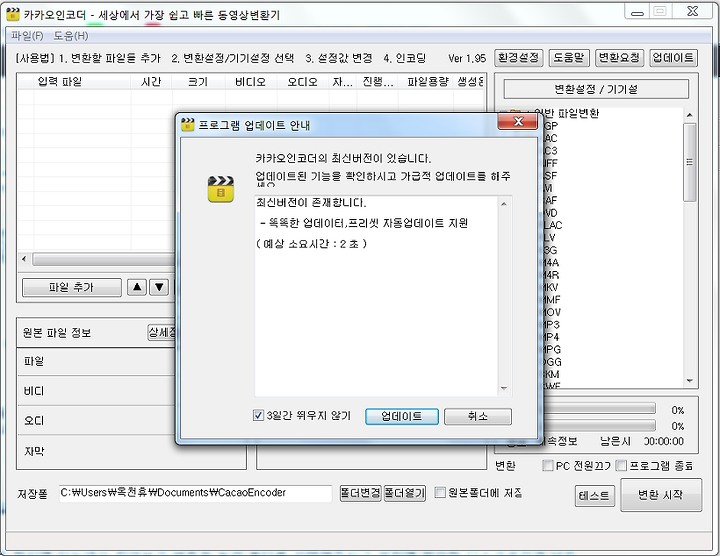Select the MOV preset in the tree
The width and height of the screenshot is (720, 556).
(551, 312)
